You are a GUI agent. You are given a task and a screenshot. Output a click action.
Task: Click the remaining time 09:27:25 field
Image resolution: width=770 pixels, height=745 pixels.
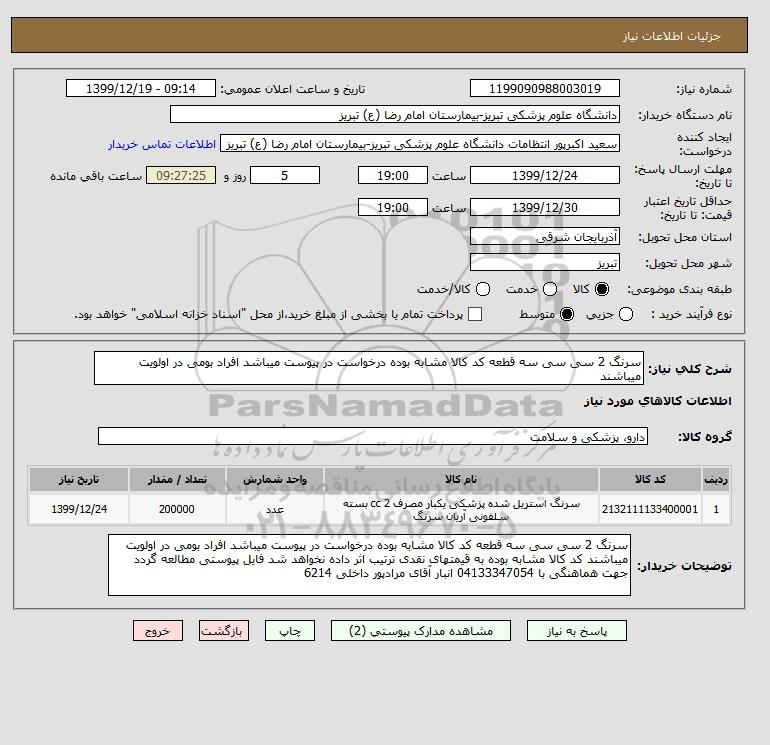pyautogui.click(x=181, y=175)
